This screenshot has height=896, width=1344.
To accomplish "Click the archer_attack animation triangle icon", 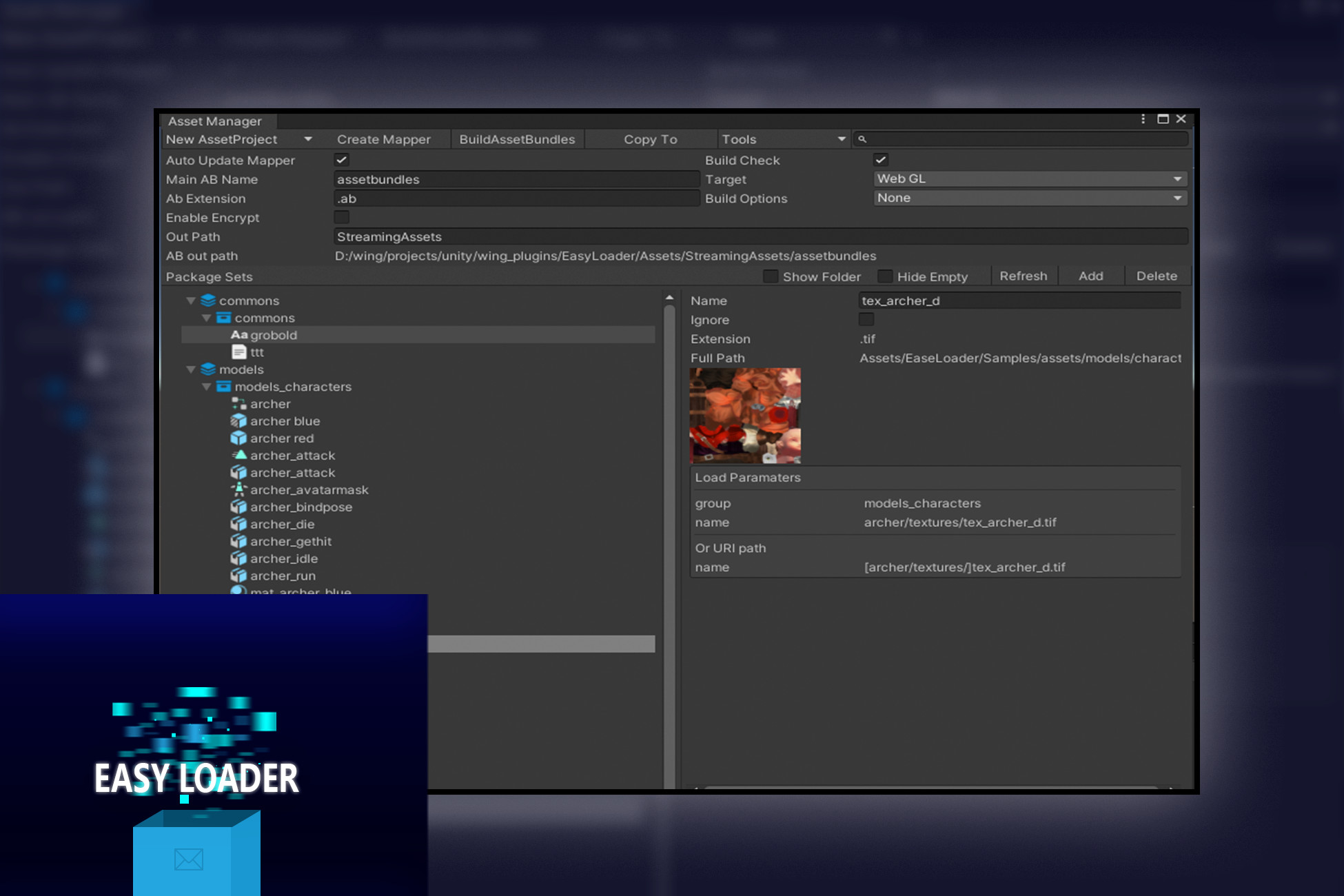I will (238, 456).
